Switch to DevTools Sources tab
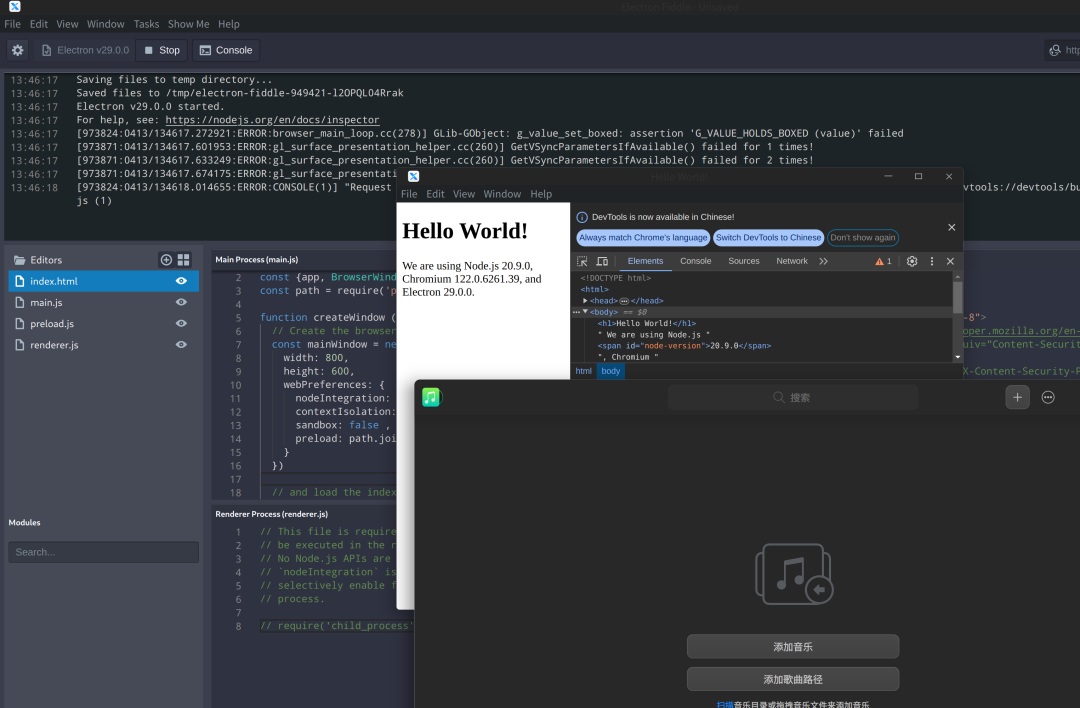 pos(744,262)
